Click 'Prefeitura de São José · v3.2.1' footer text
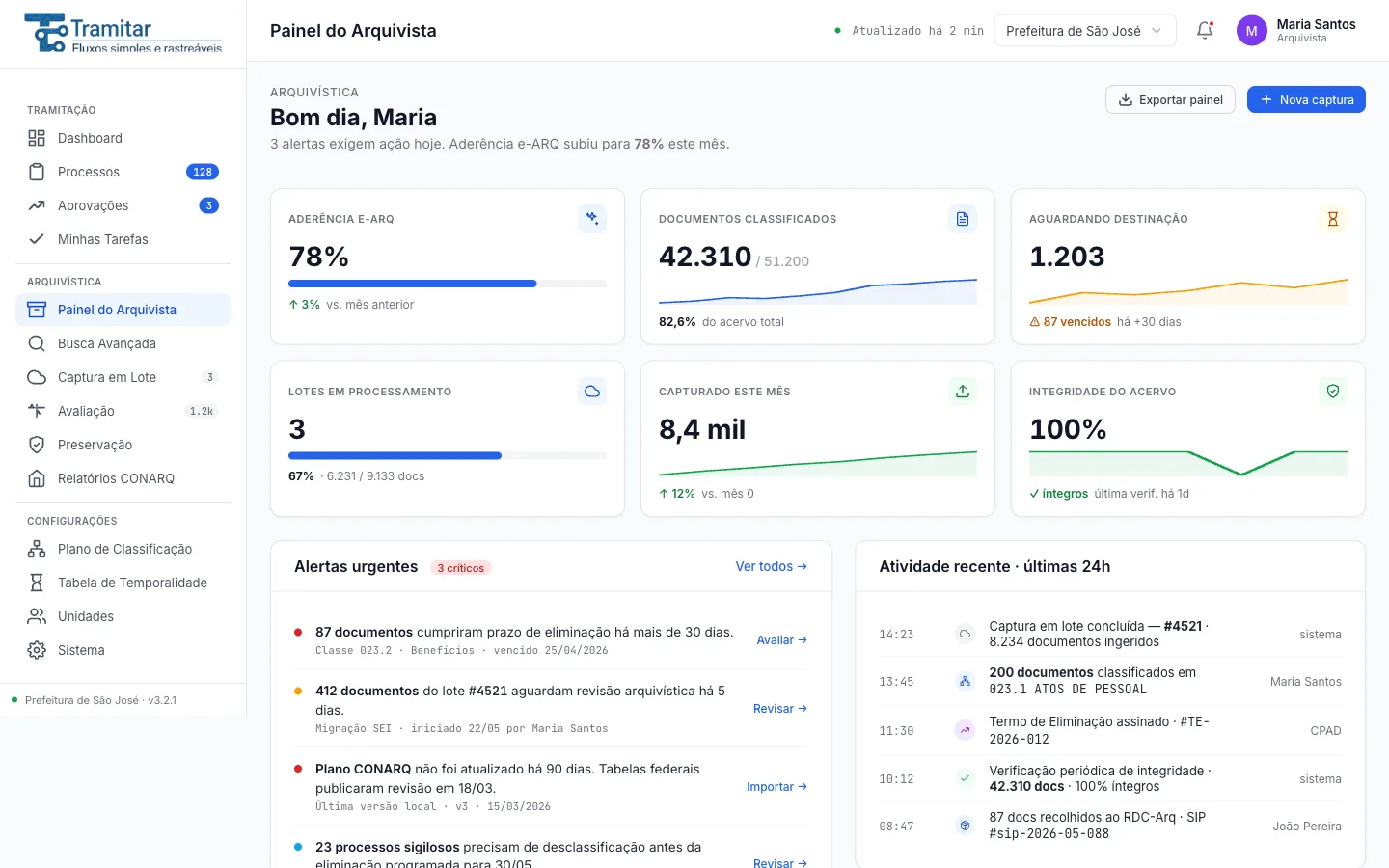 tap(100, 700)
